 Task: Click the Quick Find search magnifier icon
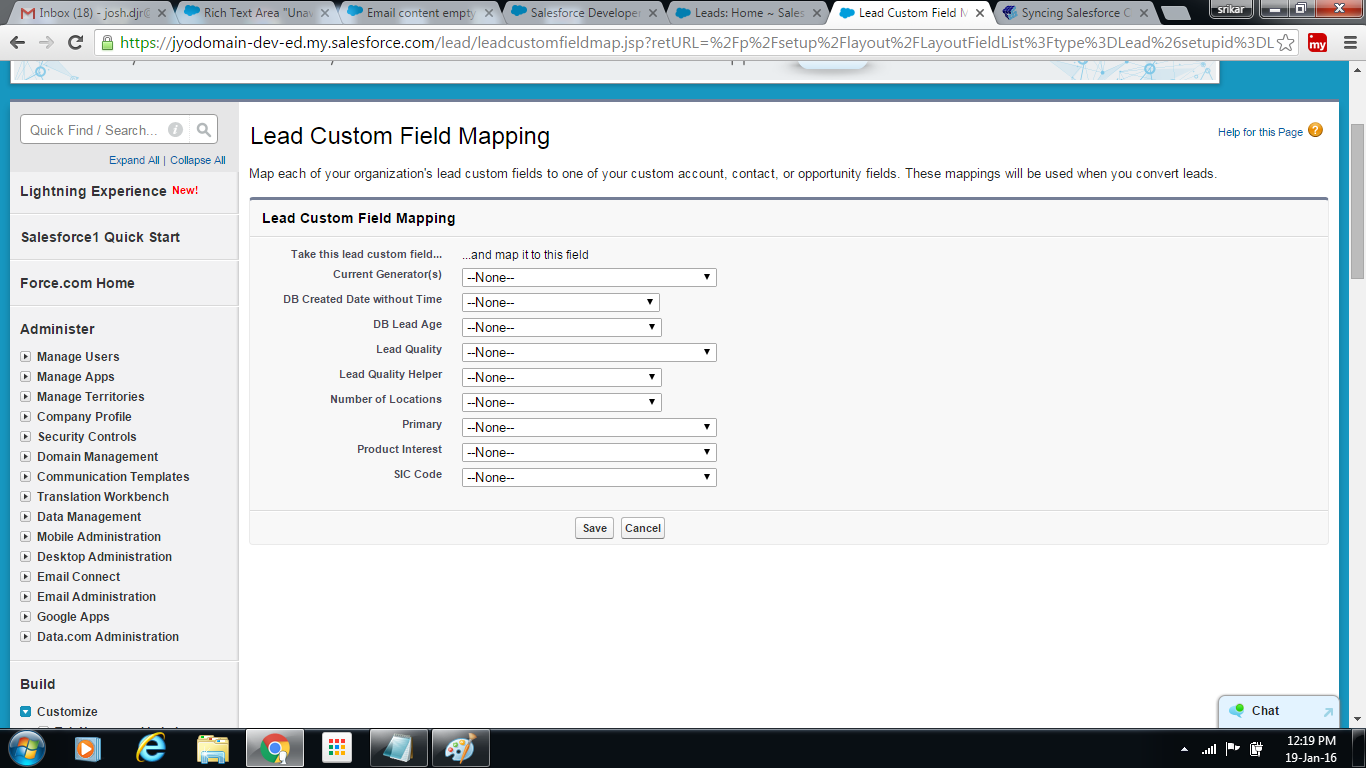(204, 130)
